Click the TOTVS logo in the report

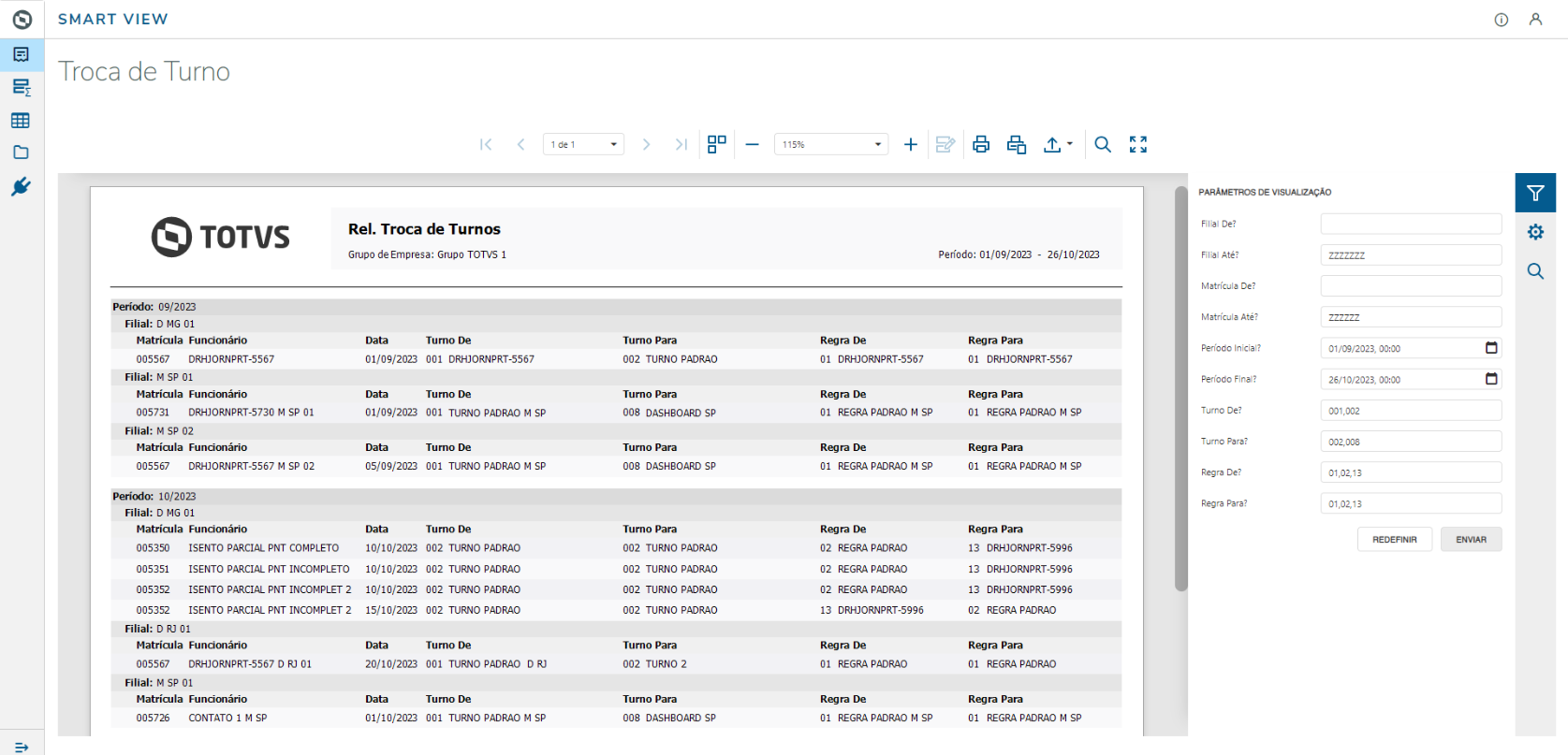click(221, 237)
